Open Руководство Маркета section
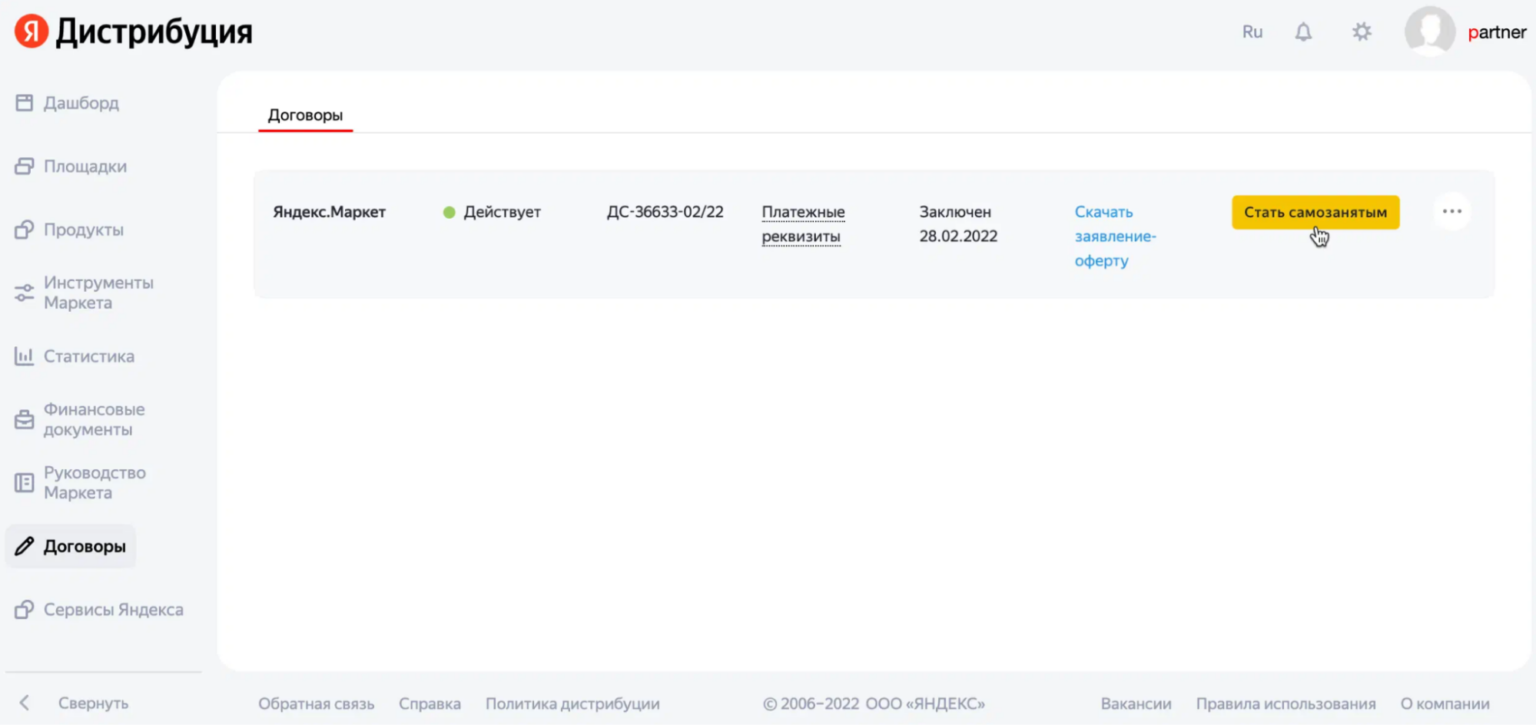This screenshot has width=1536, height=725. coord(95,483)
